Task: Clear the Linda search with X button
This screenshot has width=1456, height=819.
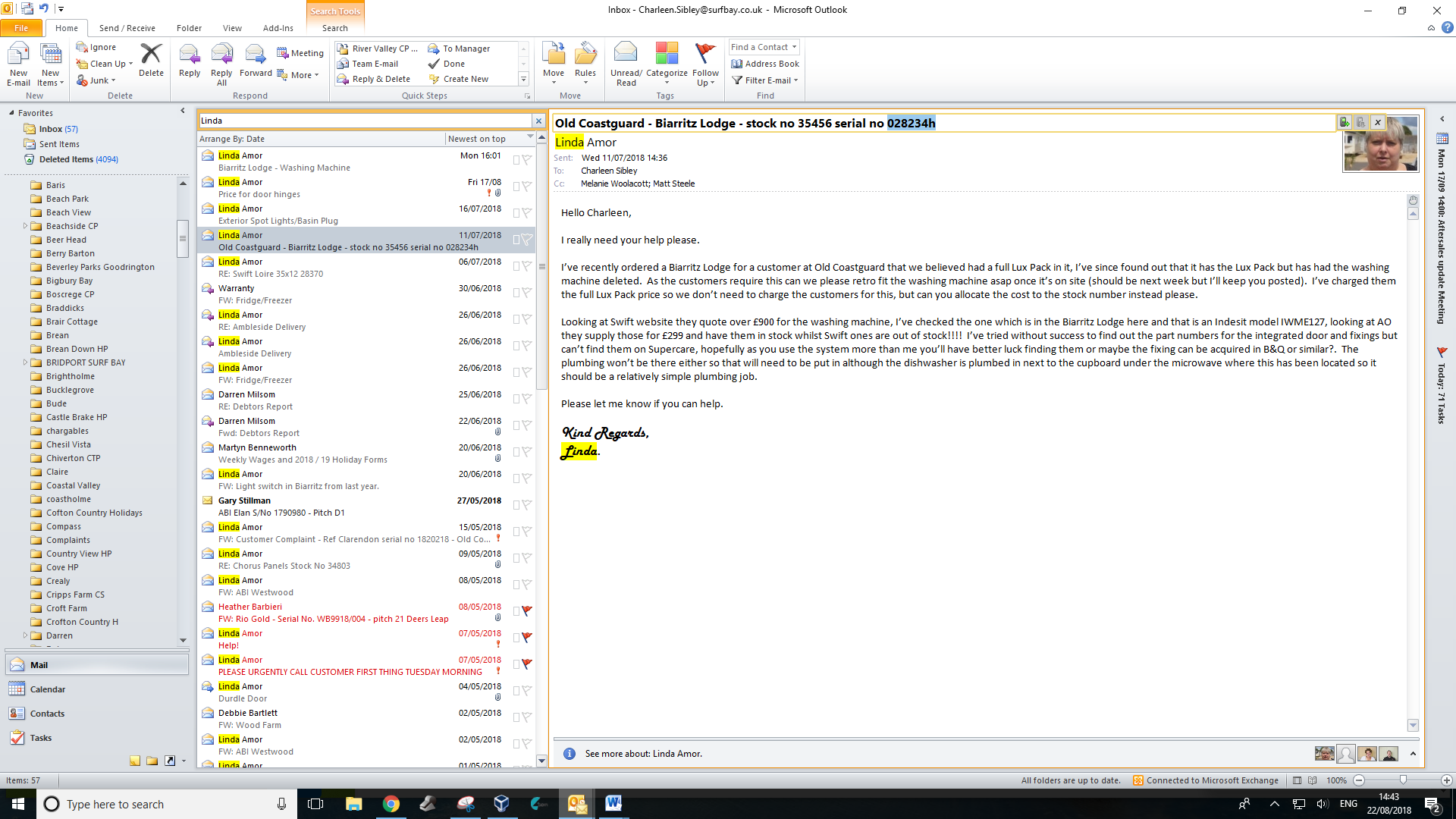Action: pyautogui.click(x=538, y=121)
